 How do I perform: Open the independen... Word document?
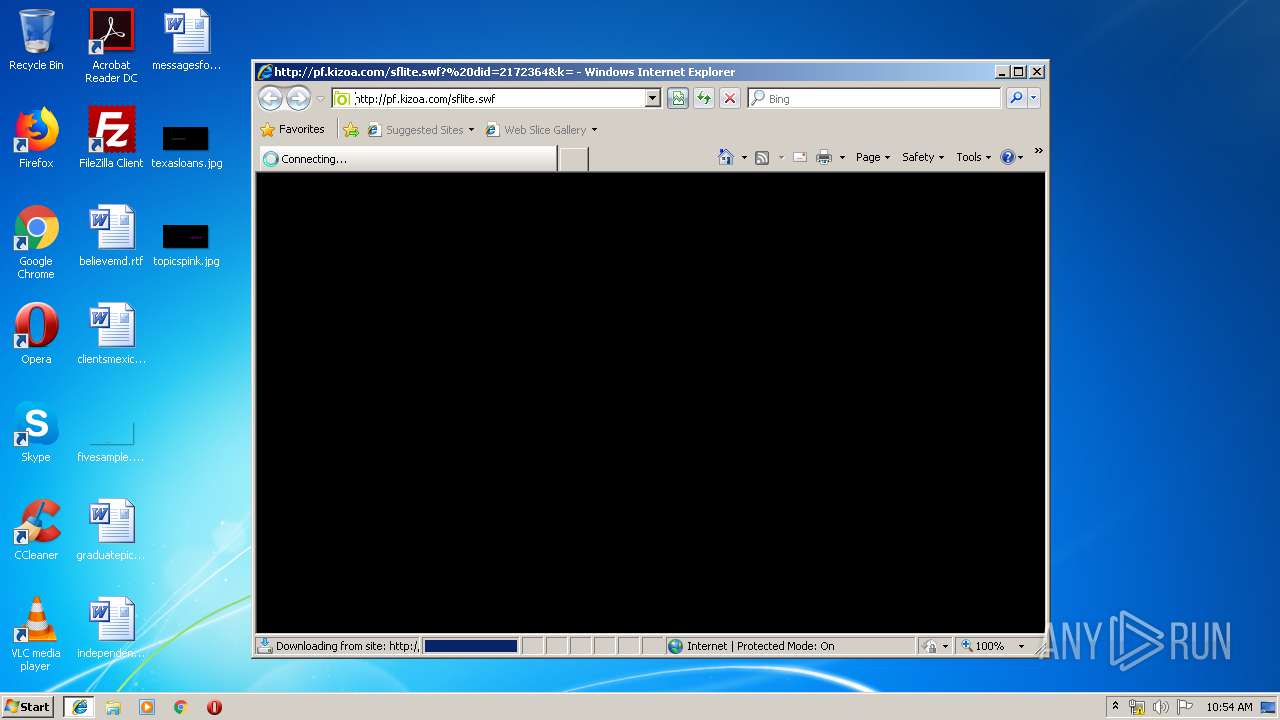click(x=111, y=628)
